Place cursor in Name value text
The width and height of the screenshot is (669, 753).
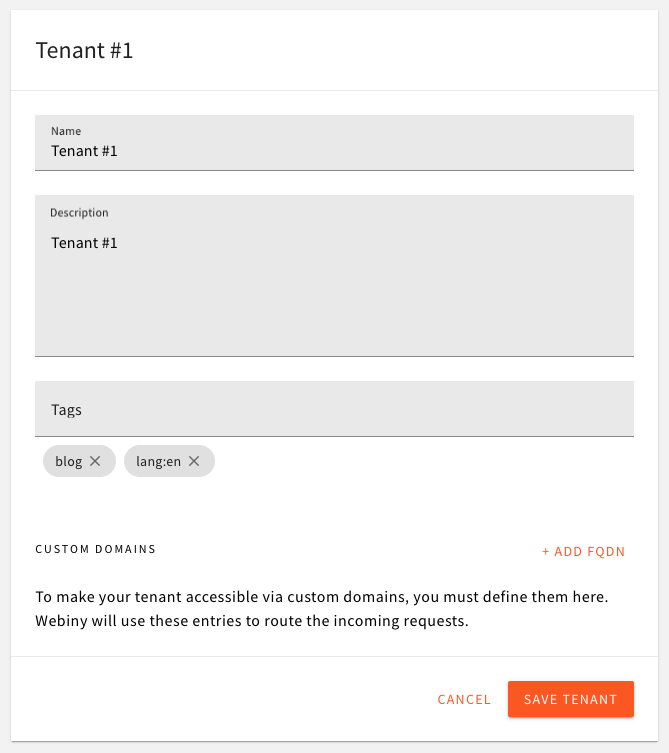(85, 152)
